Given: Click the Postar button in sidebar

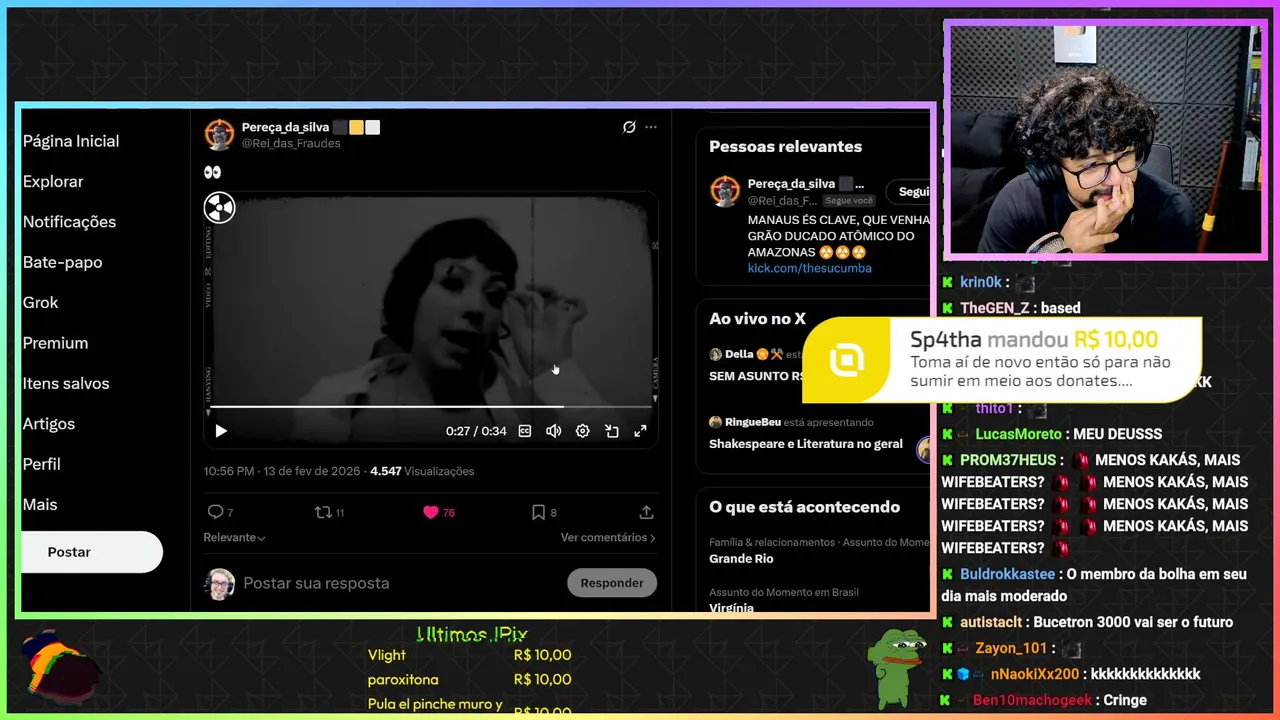Looking at the screenshot, I should coord(91,552).
